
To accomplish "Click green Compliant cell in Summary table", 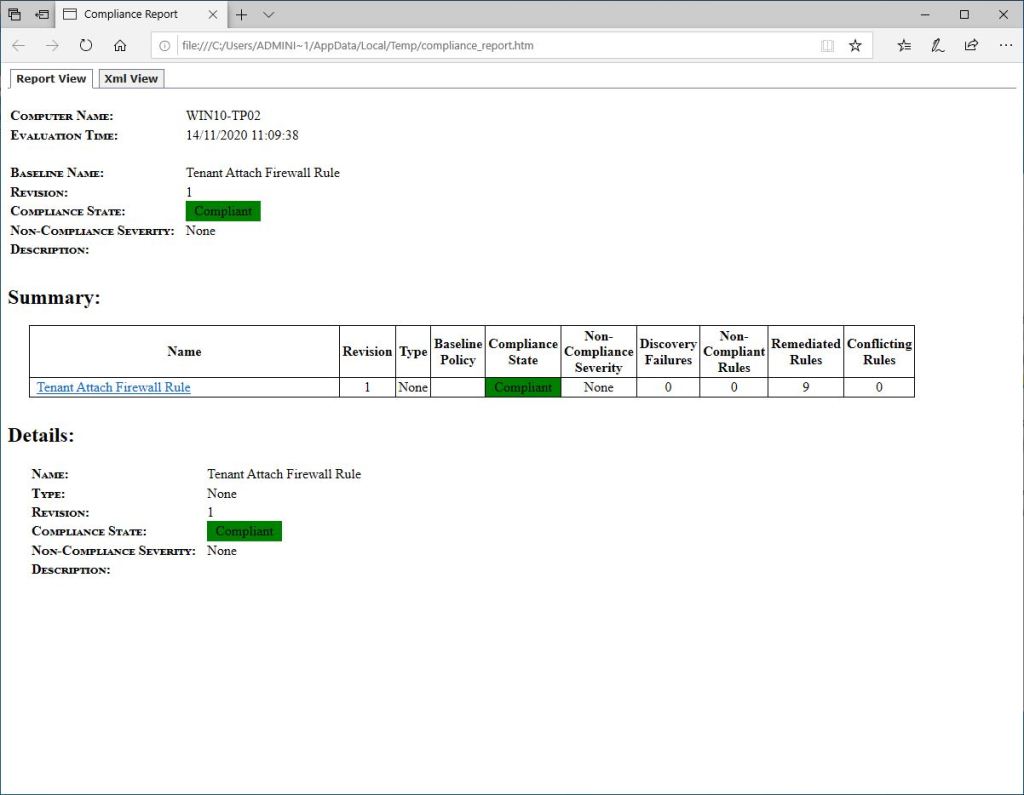I will 523,388.
